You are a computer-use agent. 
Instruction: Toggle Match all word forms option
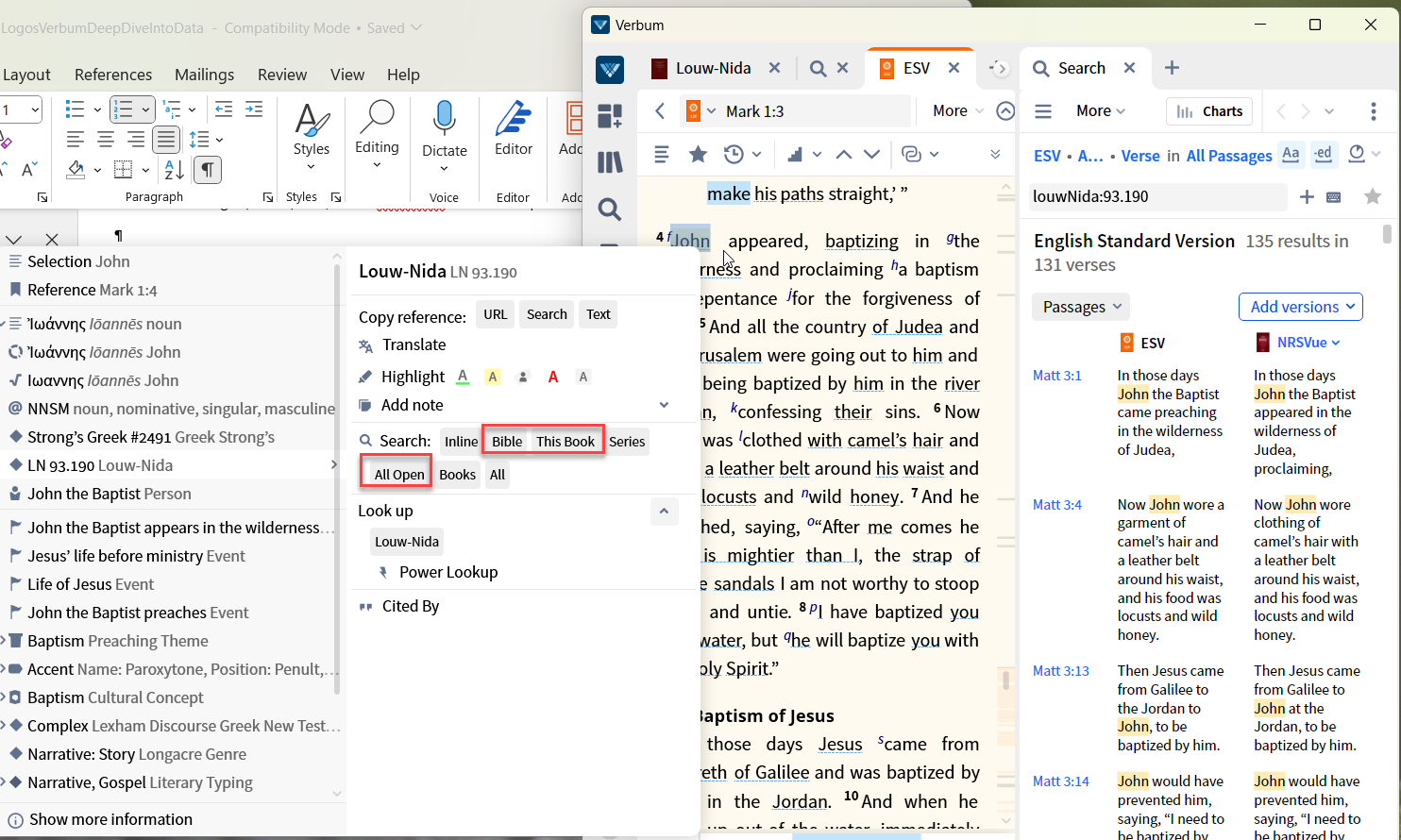(1324, 155)
